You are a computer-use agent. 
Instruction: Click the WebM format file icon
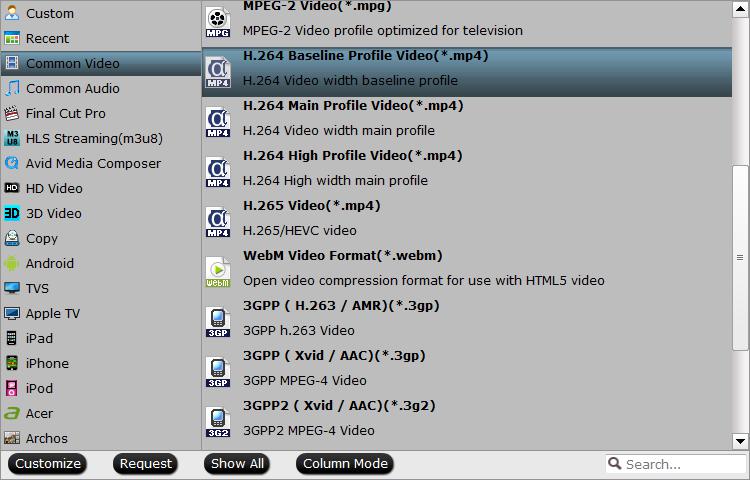(218, 271)
